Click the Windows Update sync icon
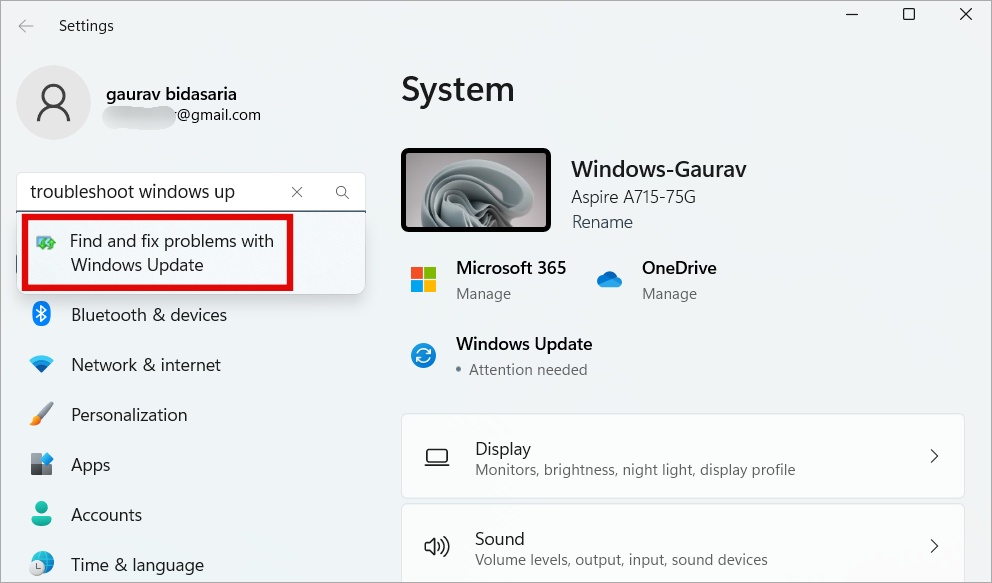 coord(423,355)
